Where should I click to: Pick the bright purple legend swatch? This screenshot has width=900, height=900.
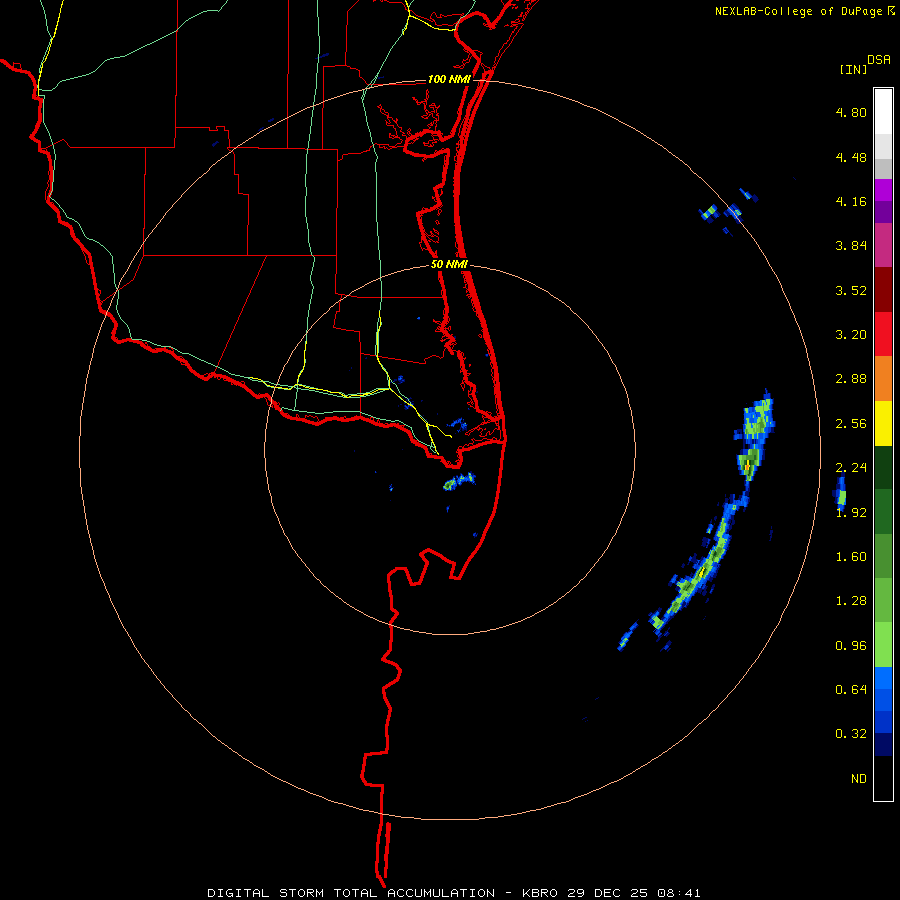[883, 190]
